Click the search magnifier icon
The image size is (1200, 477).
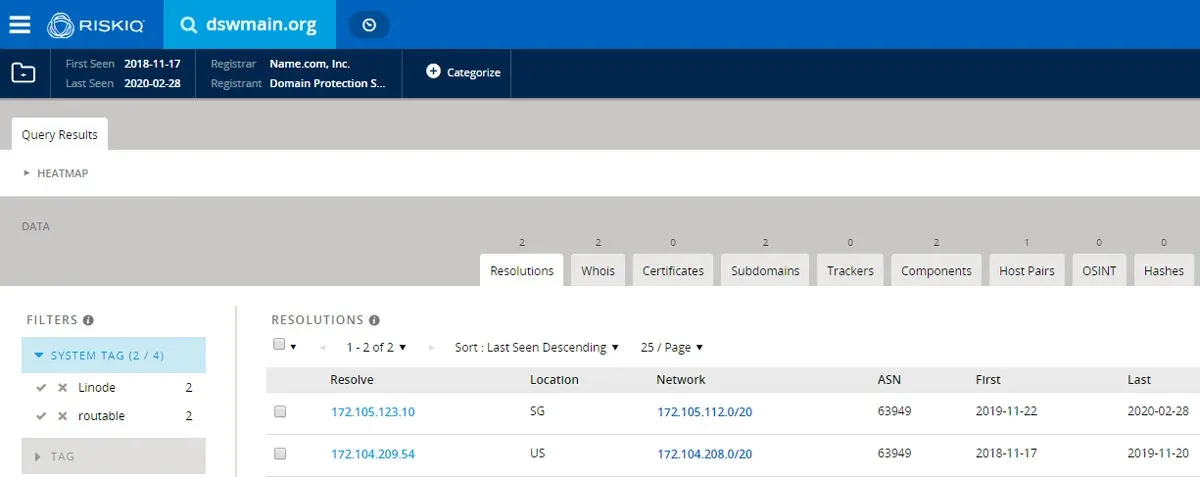point(187,25)
